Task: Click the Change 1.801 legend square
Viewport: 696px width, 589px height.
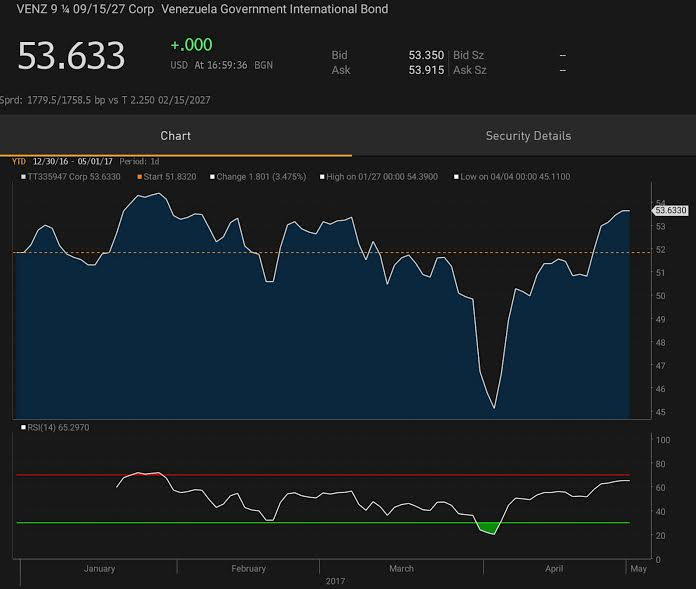Action: [212, 177]
